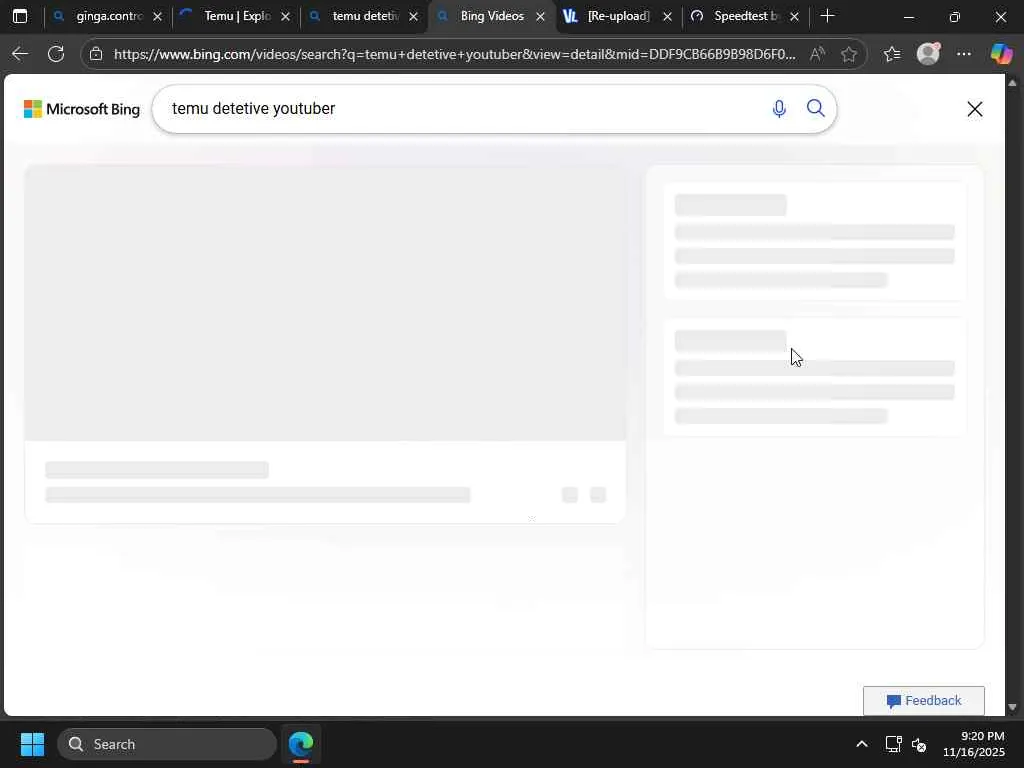This screenshot has width=1024, height=768.
Task: Switch to the Speedtest tab
Action: (x=744, y=16)
